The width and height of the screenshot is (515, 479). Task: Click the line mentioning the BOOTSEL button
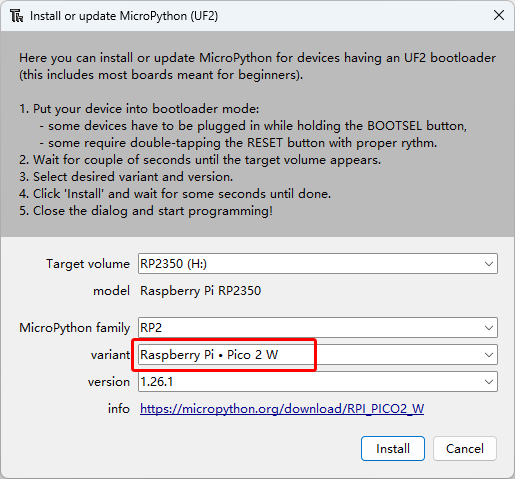pyautogui.click(x=253, y=126)
